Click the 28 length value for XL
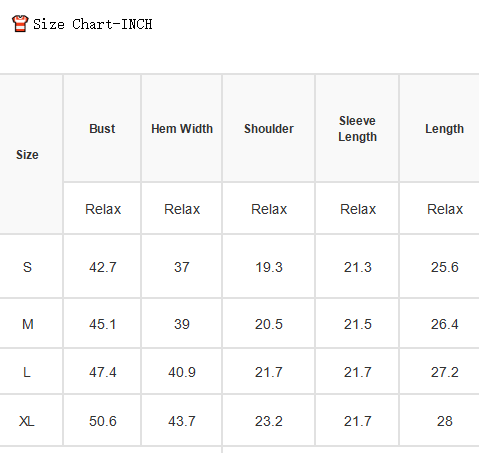Image resolution: width=479 pixels, height=453 pixels. coord(445,421)
